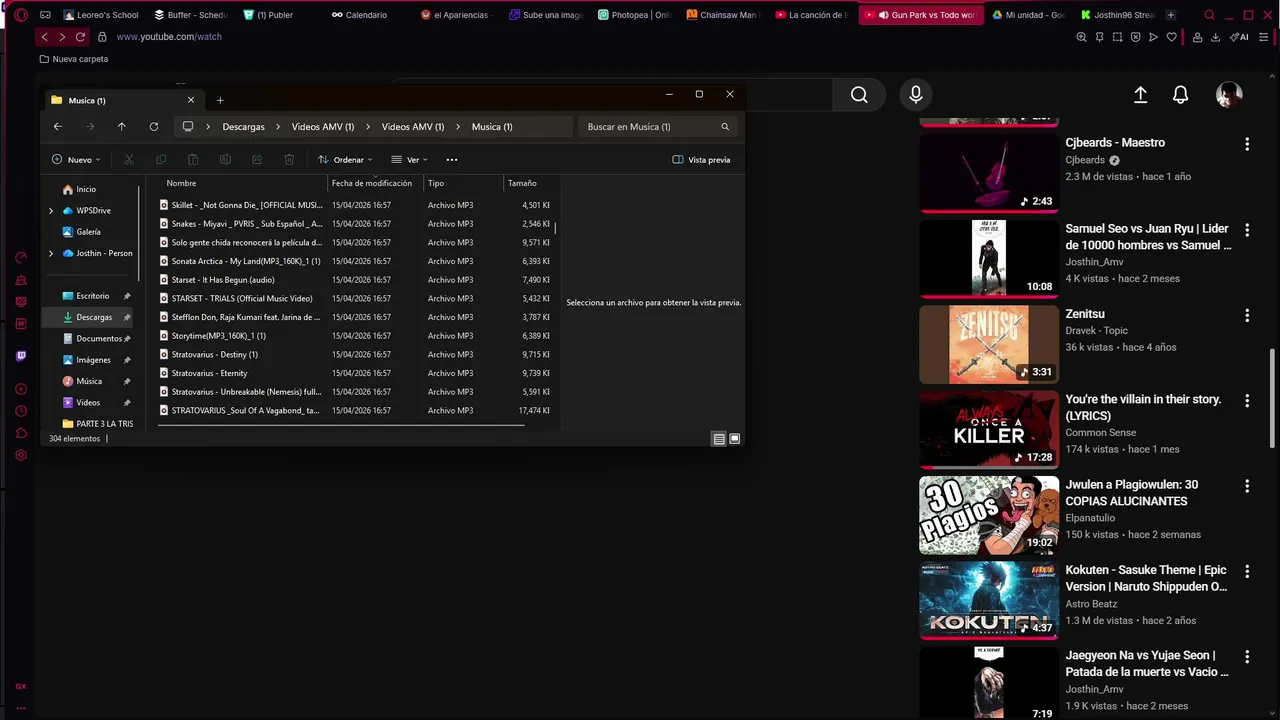The width and height of the screenshot is (1280, 720).
Task: Refresh the Musica (1) folder view
Action: click(x=154, y=127)
